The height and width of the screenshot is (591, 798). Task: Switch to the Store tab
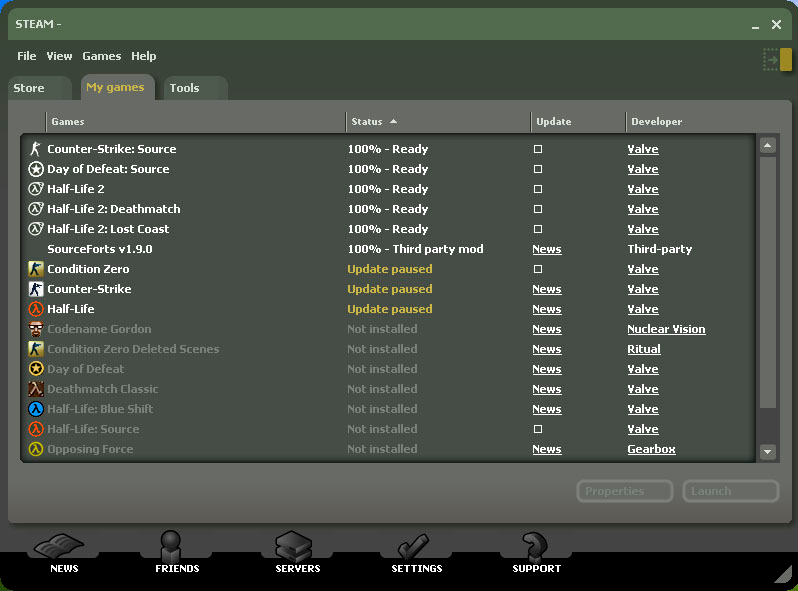coord(29,88)
